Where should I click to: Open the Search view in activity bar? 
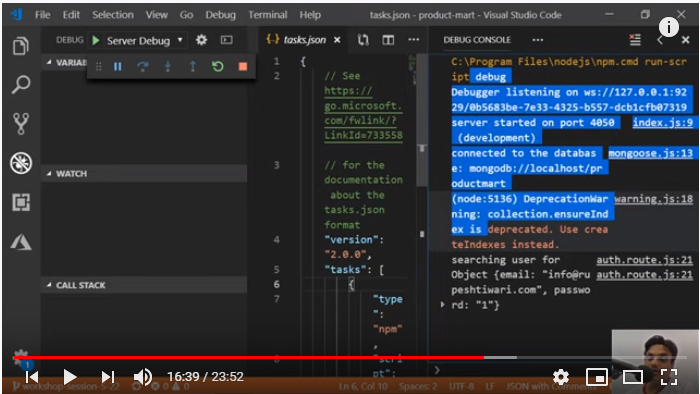(21, 84)
